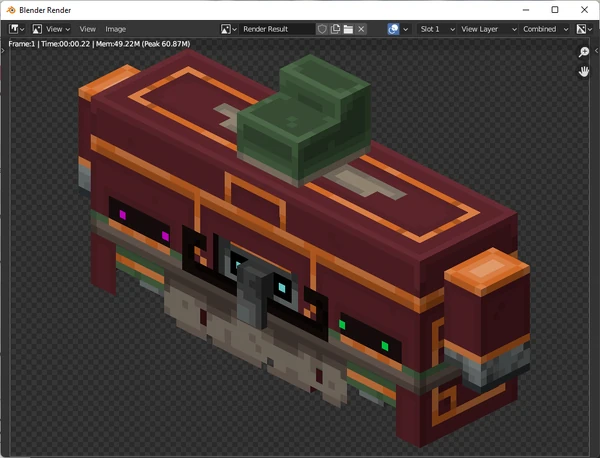The image size is (600, 458).
Task: Expand the toolbar arrow on left edge
Action: click(x=3, y=51)
